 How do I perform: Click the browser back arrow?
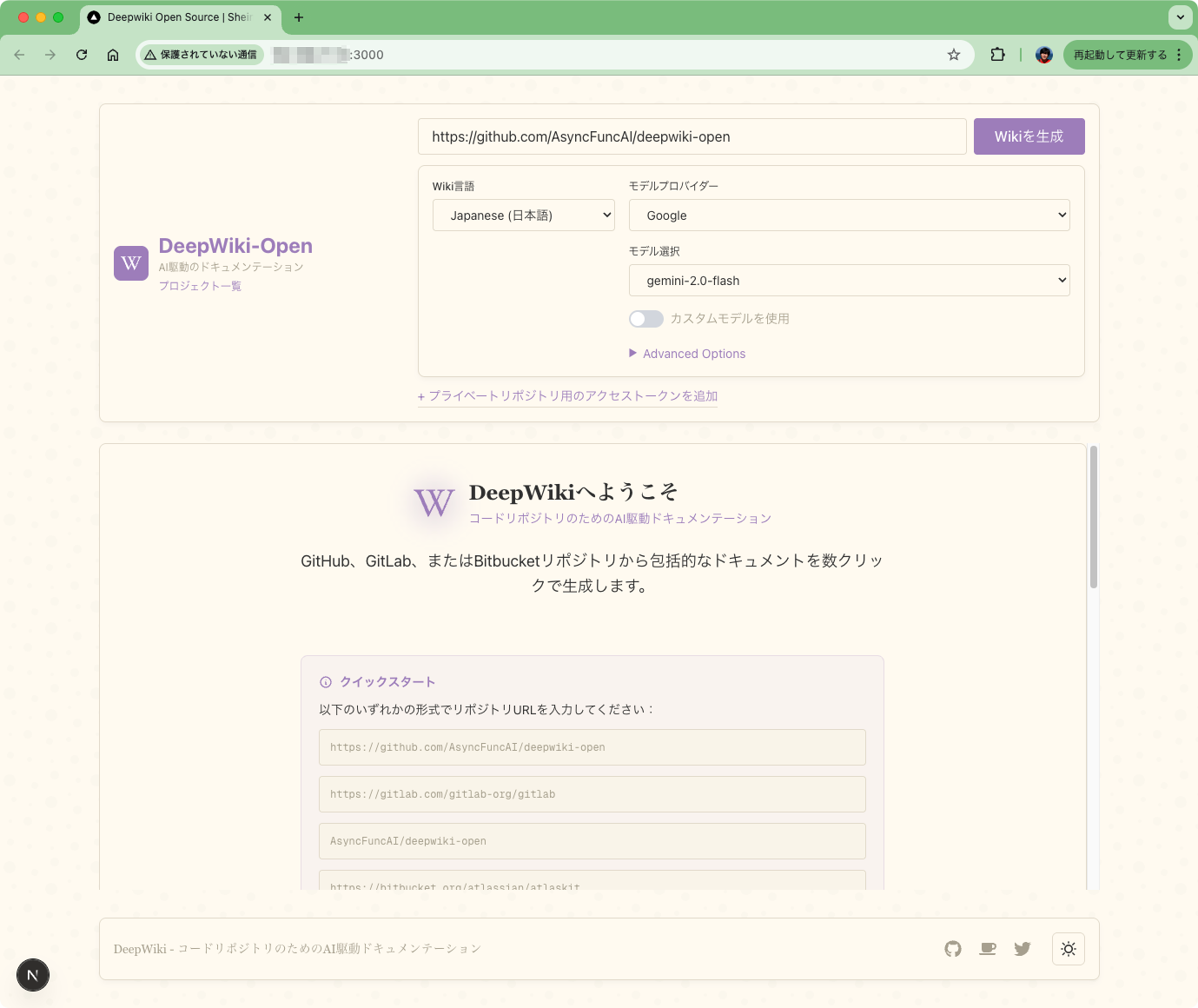pos(19,55)
